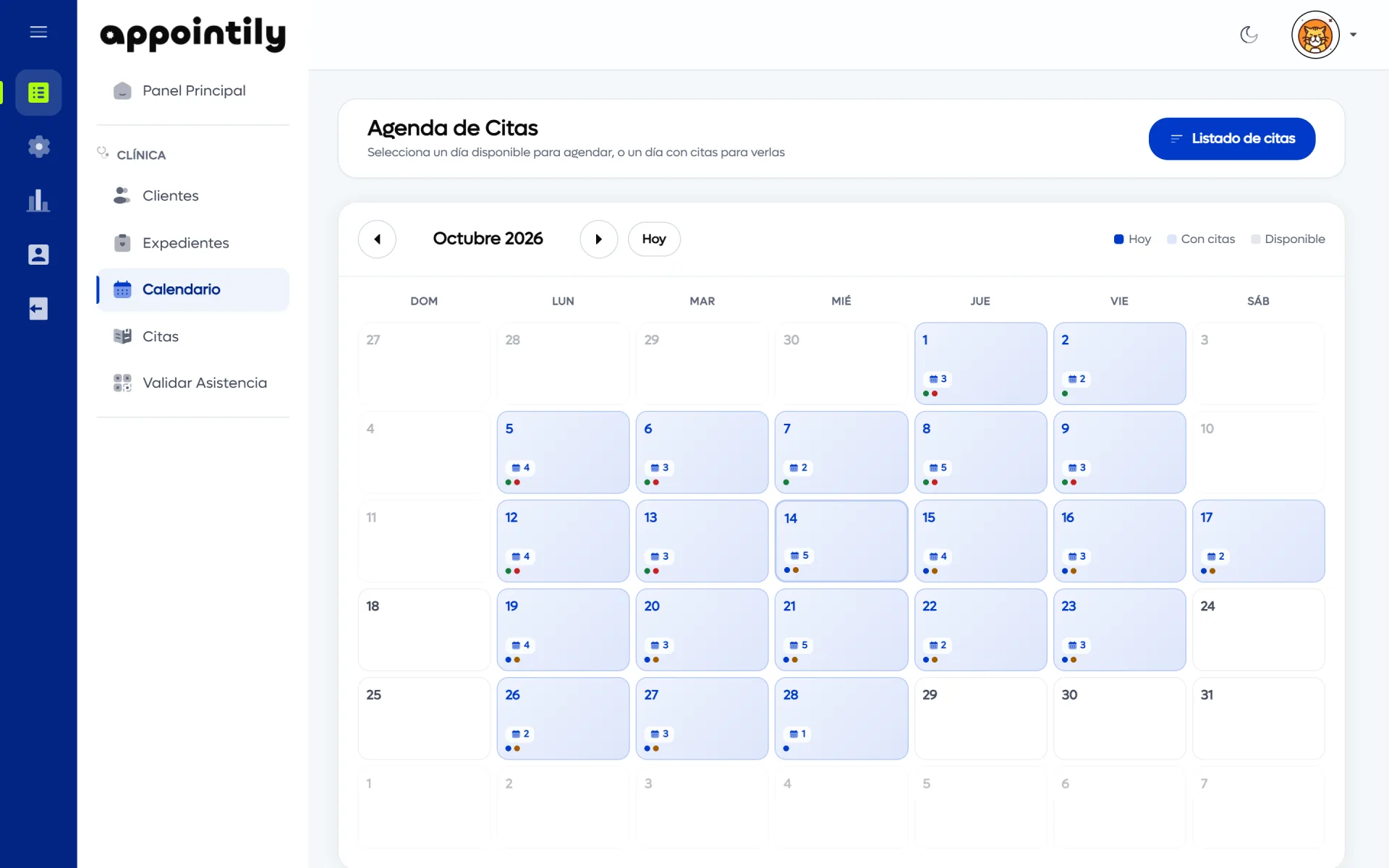Select day 7 on the calendar
The width and height of the screenshot is (1389, 868).
(841, 452)
